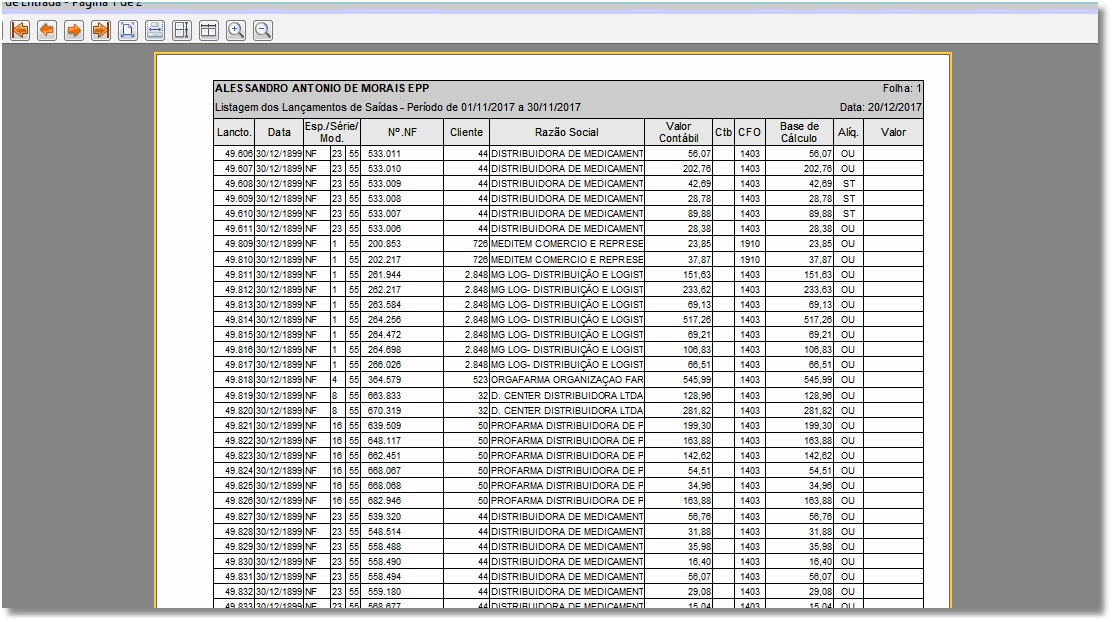Select invoice number 548.514
This screenshot has width=1112, height=622.
tap(384, 531)
